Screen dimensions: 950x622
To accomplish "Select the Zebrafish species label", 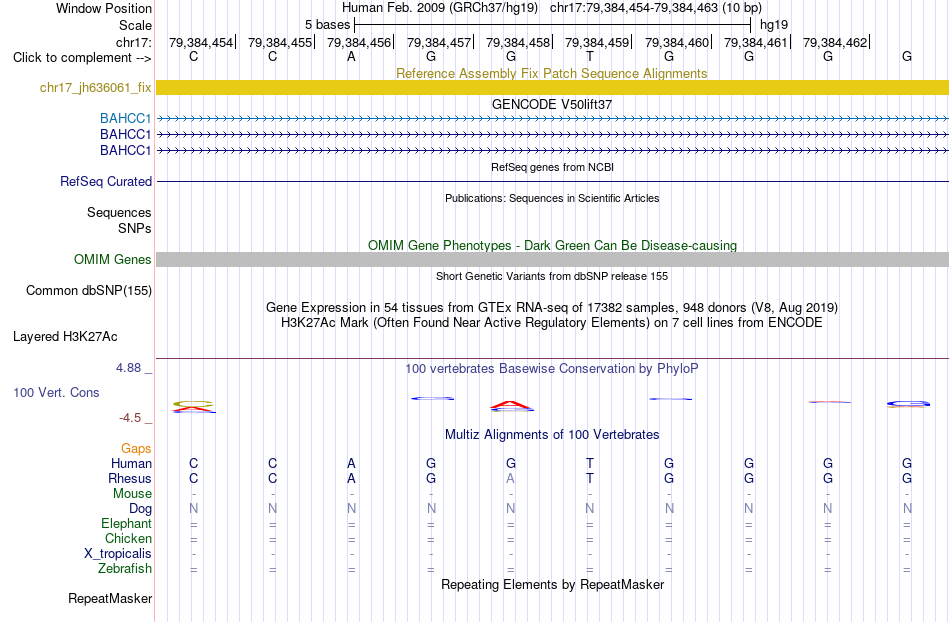I will coord(125,569).
